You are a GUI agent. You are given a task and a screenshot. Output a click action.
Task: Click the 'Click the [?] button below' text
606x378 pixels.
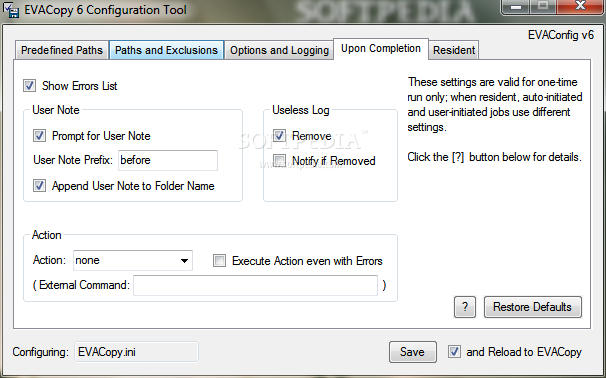coord(494,157)
